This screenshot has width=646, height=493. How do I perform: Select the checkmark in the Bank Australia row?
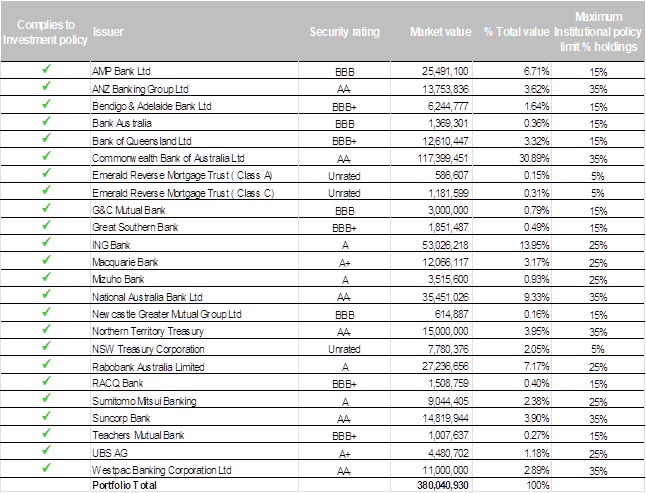click(46, 121)
